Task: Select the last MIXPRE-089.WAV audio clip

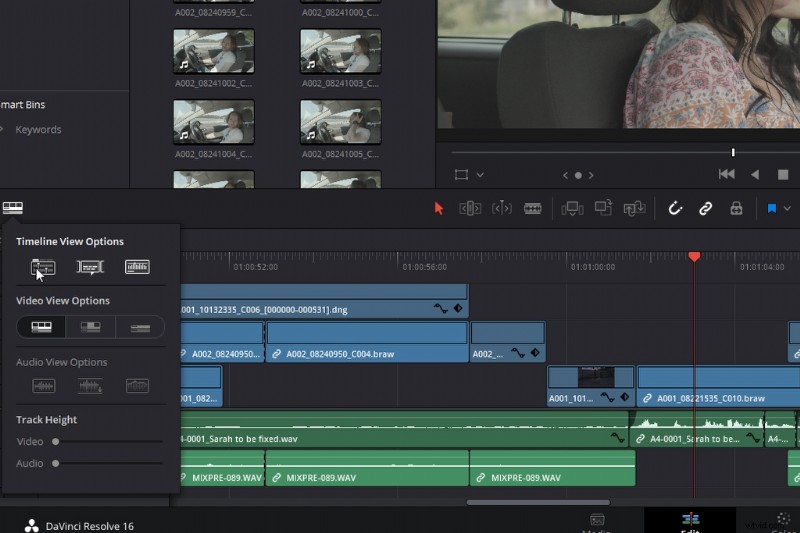Action: point(553,468)
